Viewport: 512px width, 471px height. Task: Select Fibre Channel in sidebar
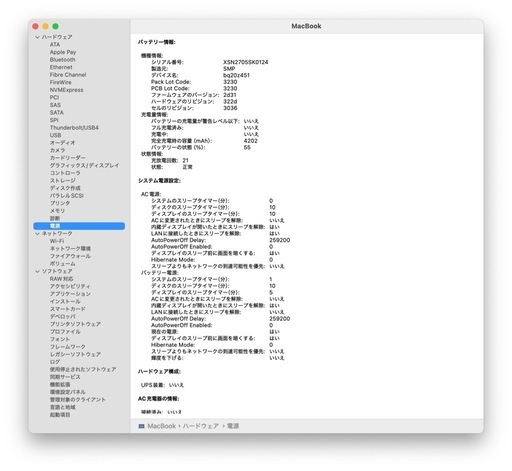(68, 75)
